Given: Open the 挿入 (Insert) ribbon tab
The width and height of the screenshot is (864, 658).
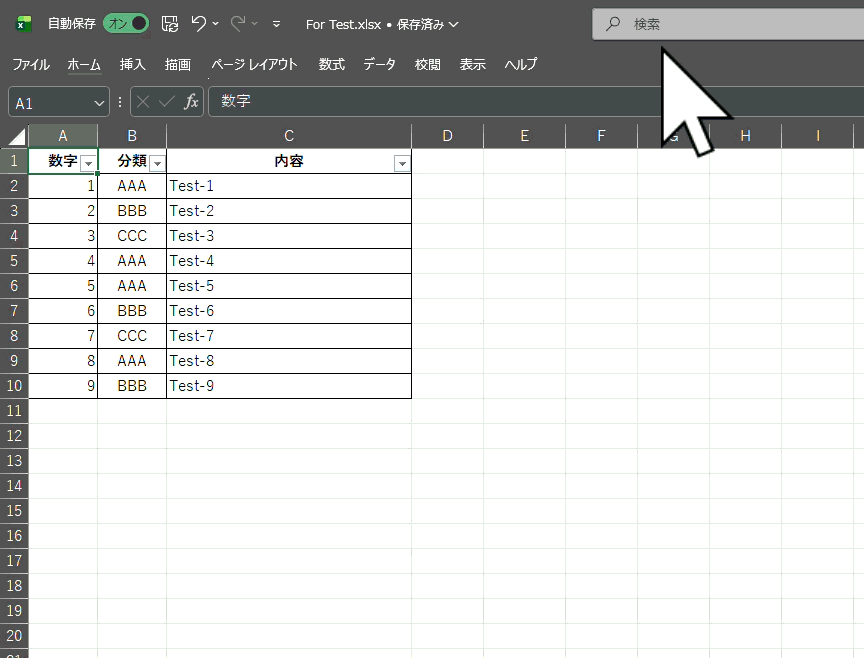Looking at the screenshot, I should coord(132,64).
